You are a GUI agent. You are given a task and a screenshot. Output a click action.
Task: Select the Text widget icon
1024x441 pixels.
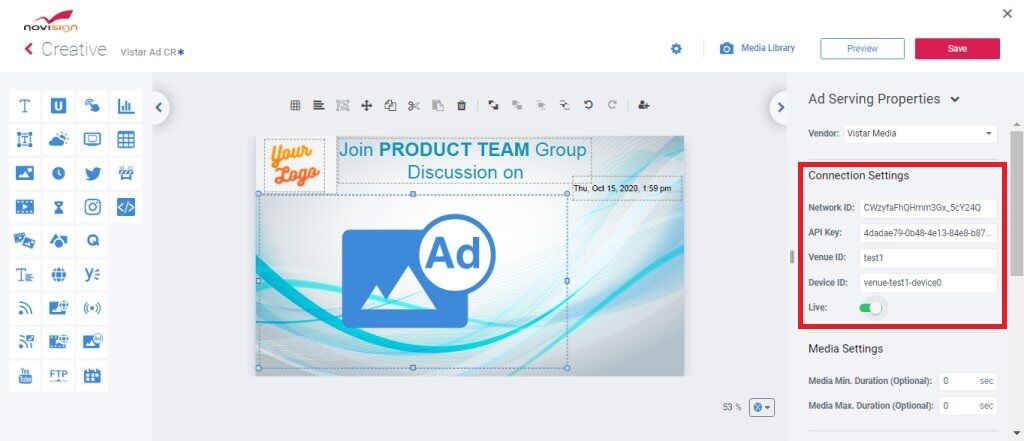pyautogui.click(x=25, y=106)
